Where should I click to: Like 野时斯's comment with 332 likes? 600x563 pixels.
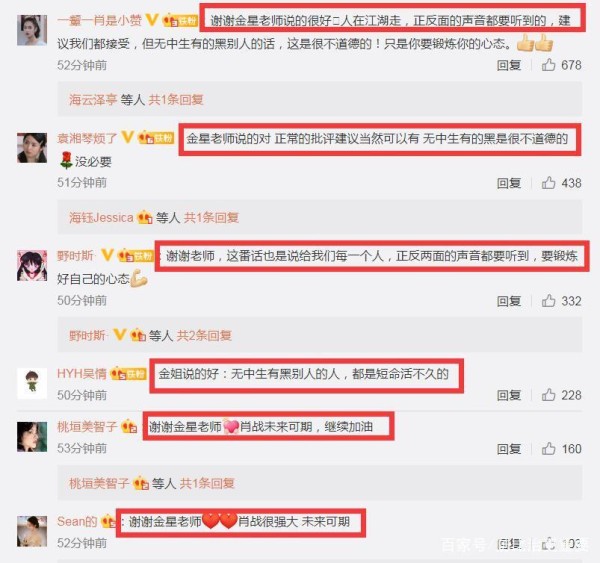[548, 301]
